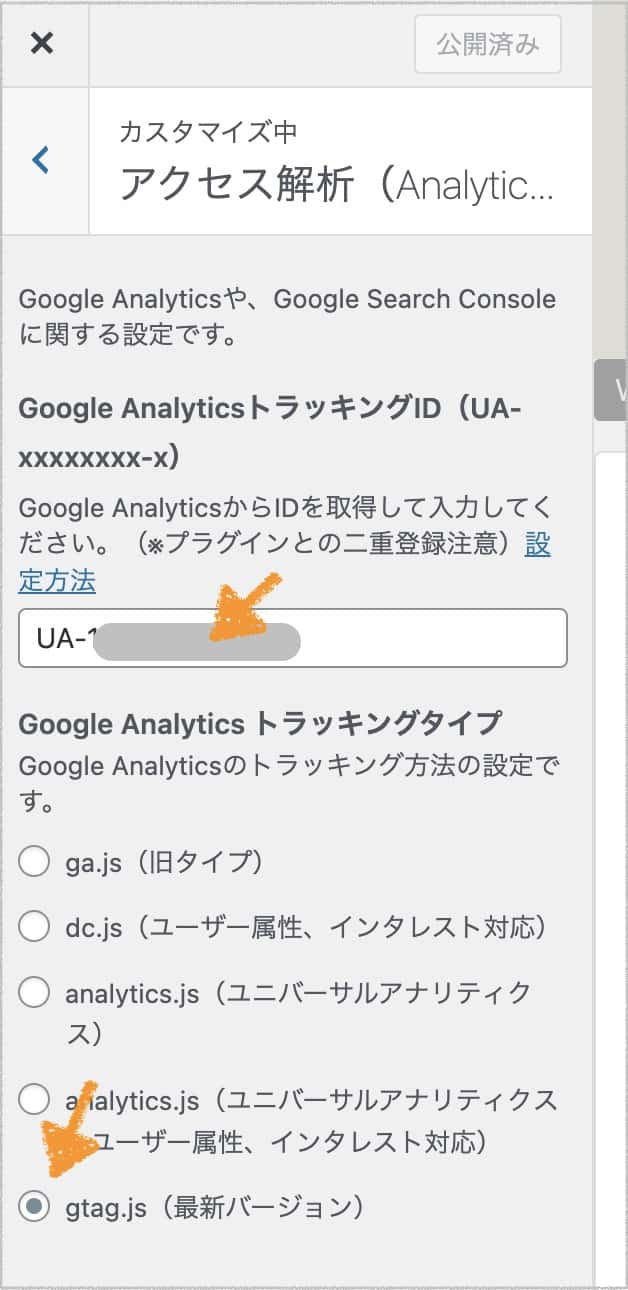Select analytics.js with user attributes option
This screenshot has width=628, height=1290.
pyautogui.click(x=34, y=1101)
